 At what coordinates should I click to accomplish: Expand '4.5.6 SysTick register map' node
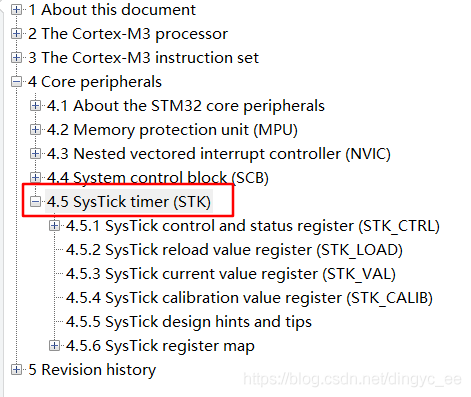tap(54, 346)
